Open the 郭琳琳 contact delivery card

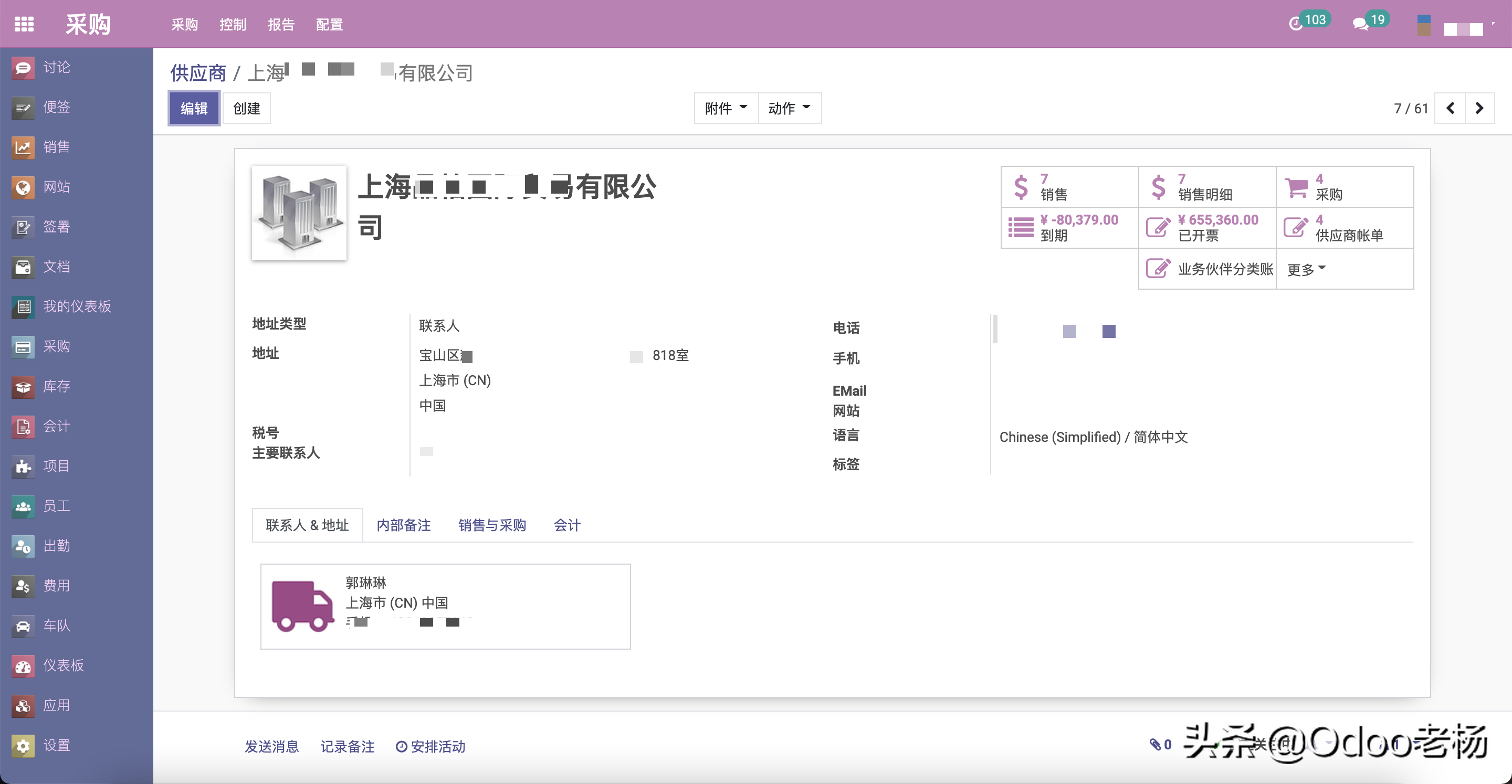coord(446,606)
